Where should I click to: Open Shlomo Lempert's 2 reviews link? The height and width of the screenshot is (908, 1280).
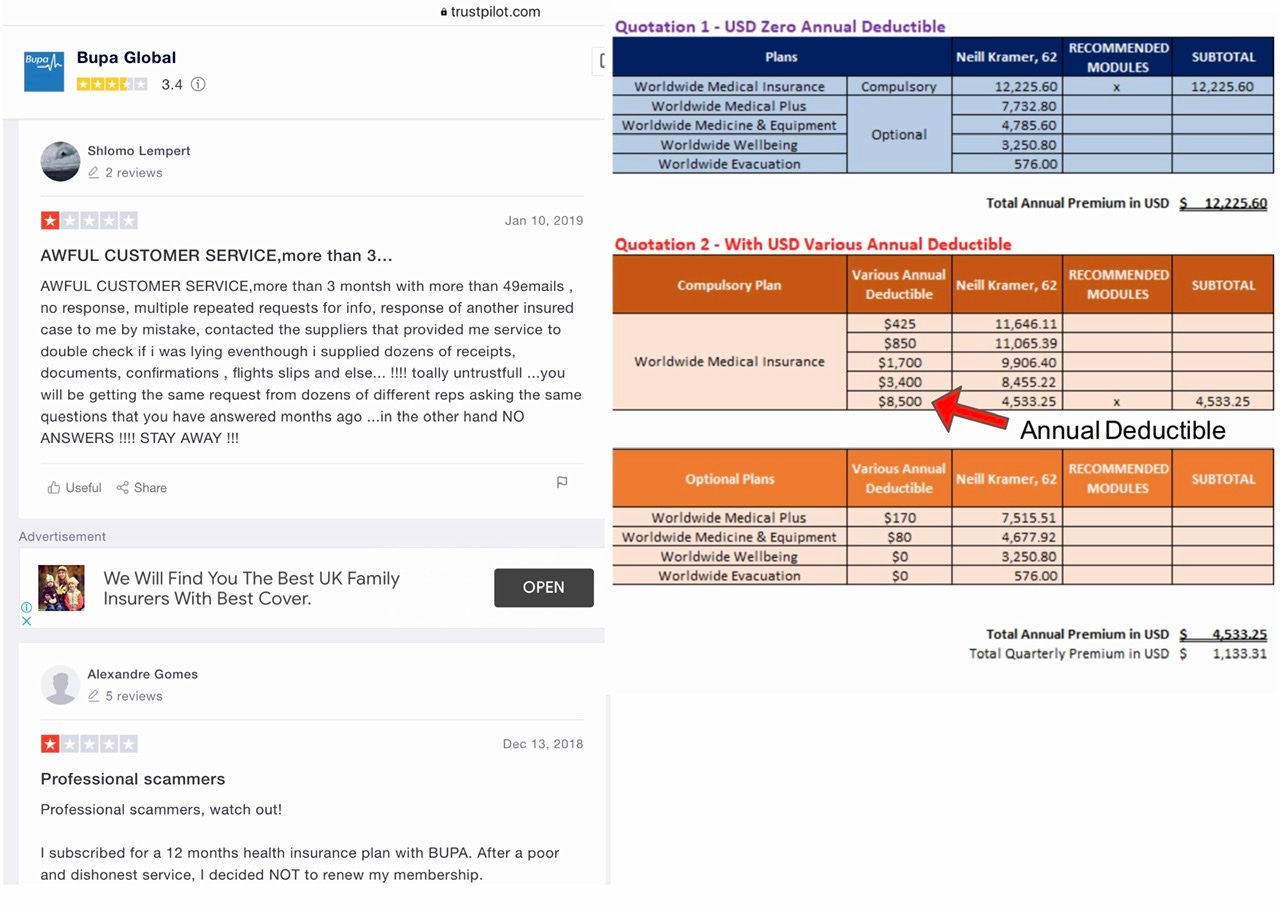coord(125,172)
